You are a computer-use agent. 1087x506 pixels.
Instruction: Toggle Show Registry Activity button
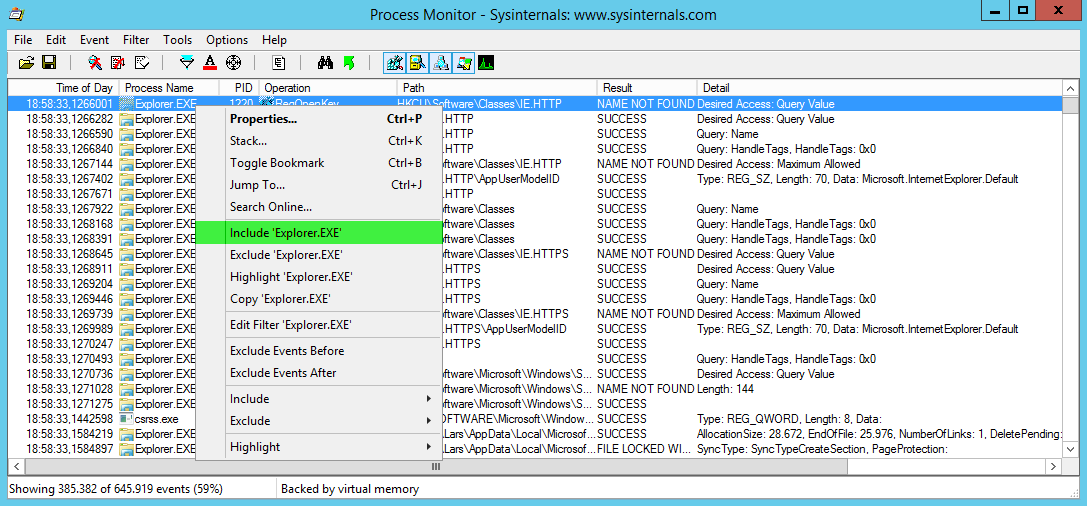click(x=395, y=63)
